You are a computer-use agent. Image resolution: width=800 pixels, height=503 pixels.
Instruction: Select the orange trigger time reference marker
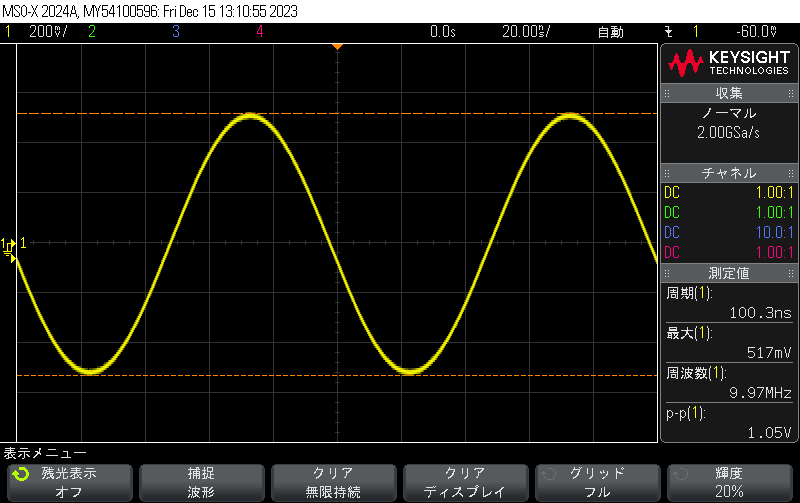(x=337, y=46)
